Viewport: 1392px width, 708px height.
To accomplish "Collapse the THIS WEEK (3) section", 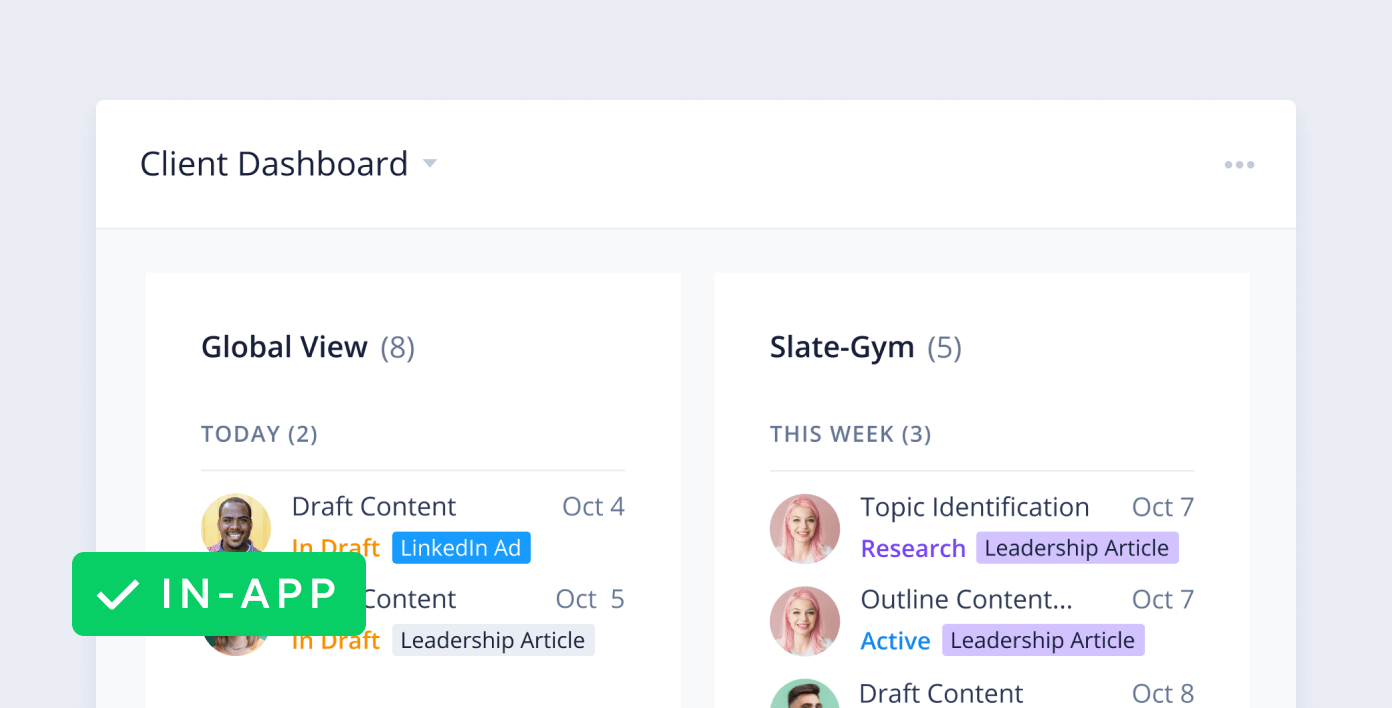I will tap(850, 434).
